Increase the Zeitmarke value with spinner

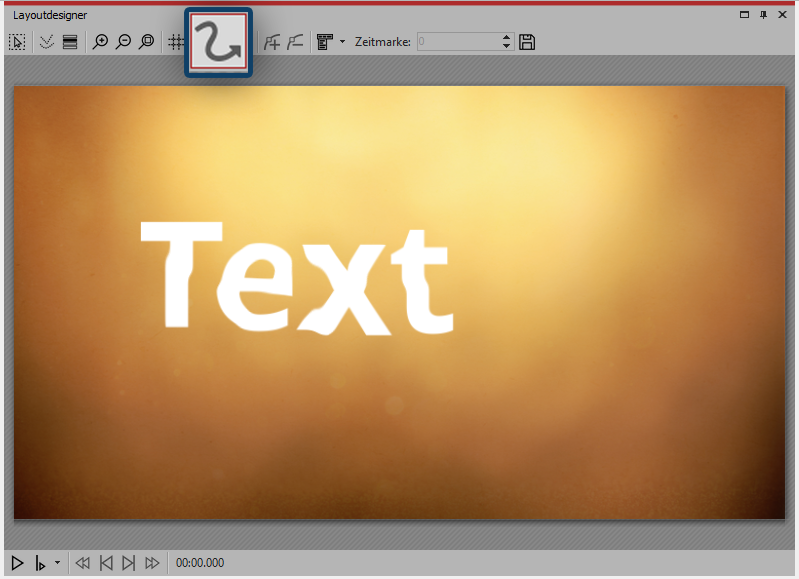pos(506,38)
